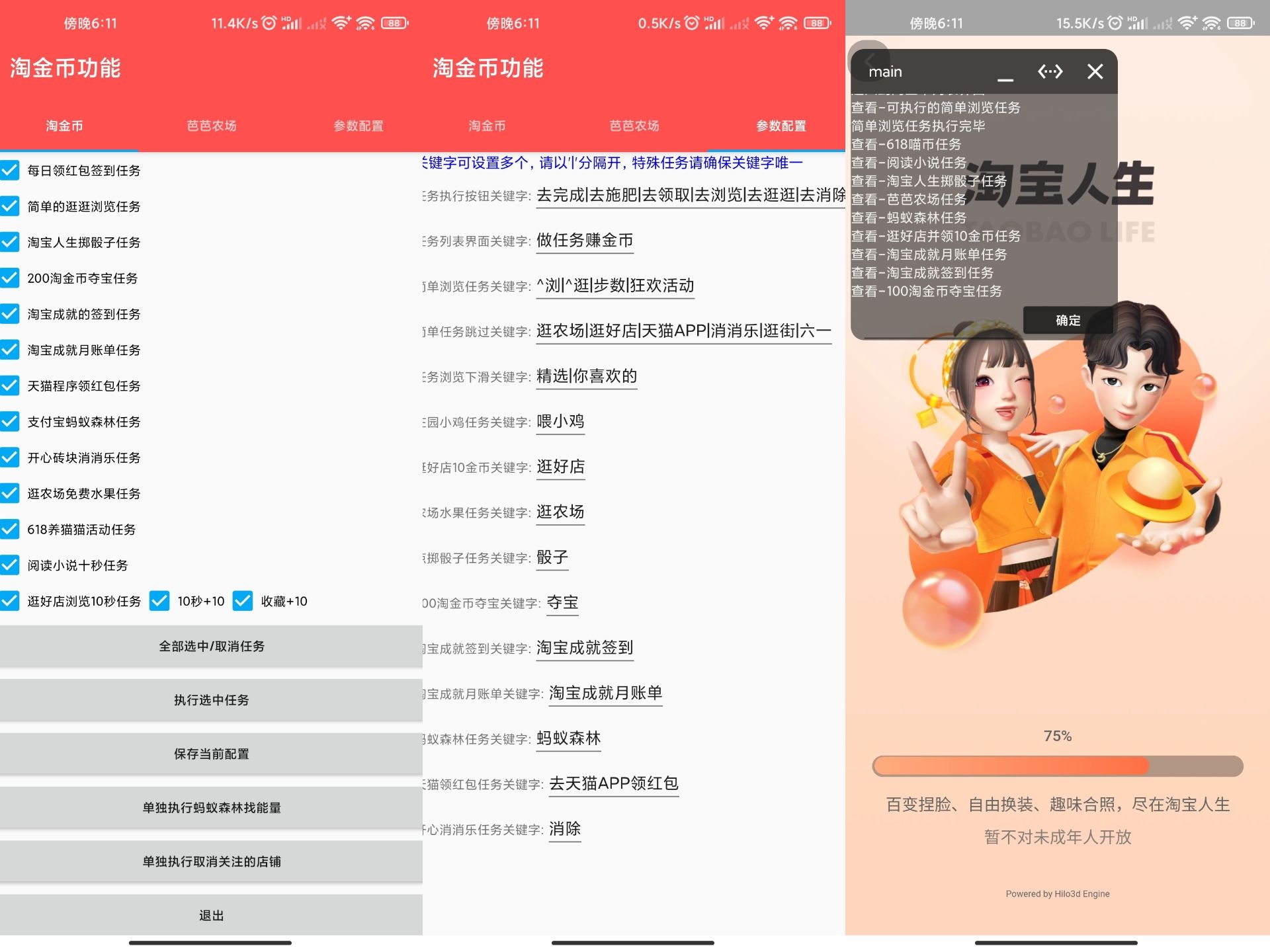
Task: Minimize the main floating console window
Action: [1005, 73]
